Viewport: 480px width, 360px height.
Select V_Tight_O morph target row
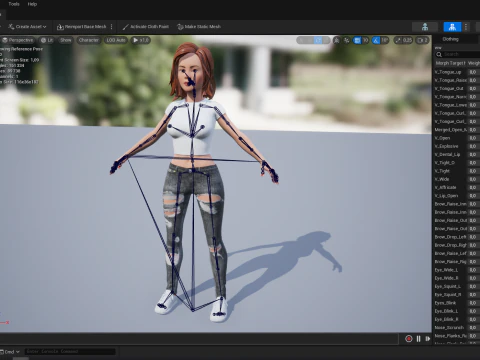[457, 163]
